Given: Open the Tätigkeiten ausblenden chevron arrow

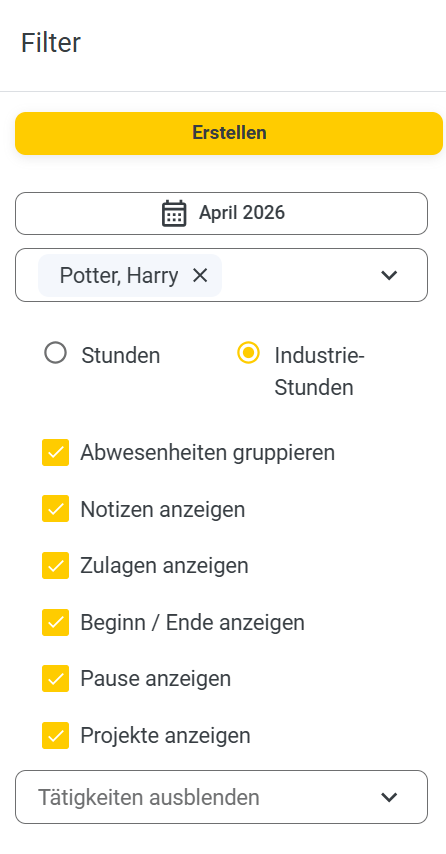Looking at the screenshot, I should [389, 797].
